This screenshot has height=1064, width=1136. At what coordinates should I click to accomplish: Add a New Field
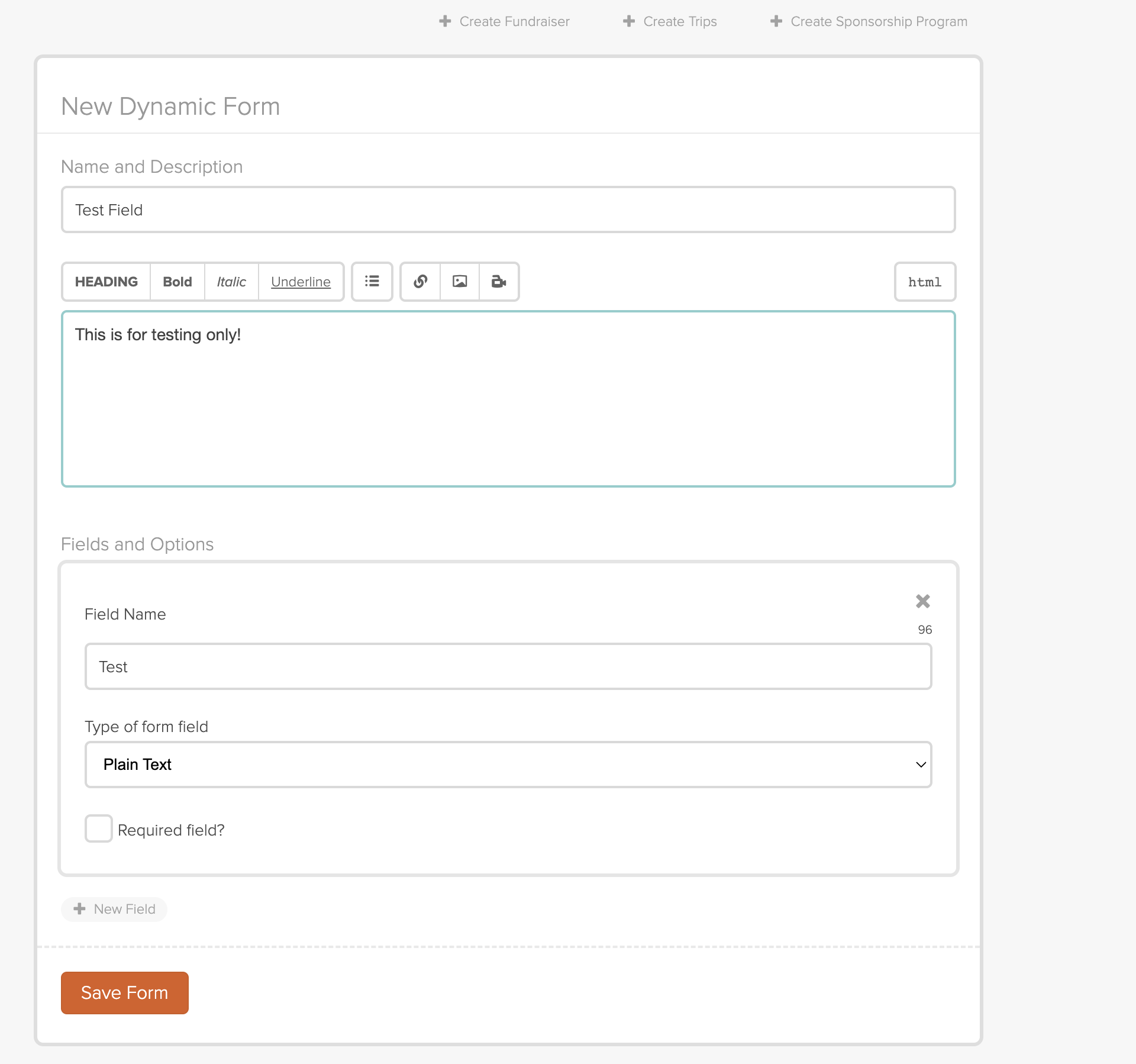[114, 909]
